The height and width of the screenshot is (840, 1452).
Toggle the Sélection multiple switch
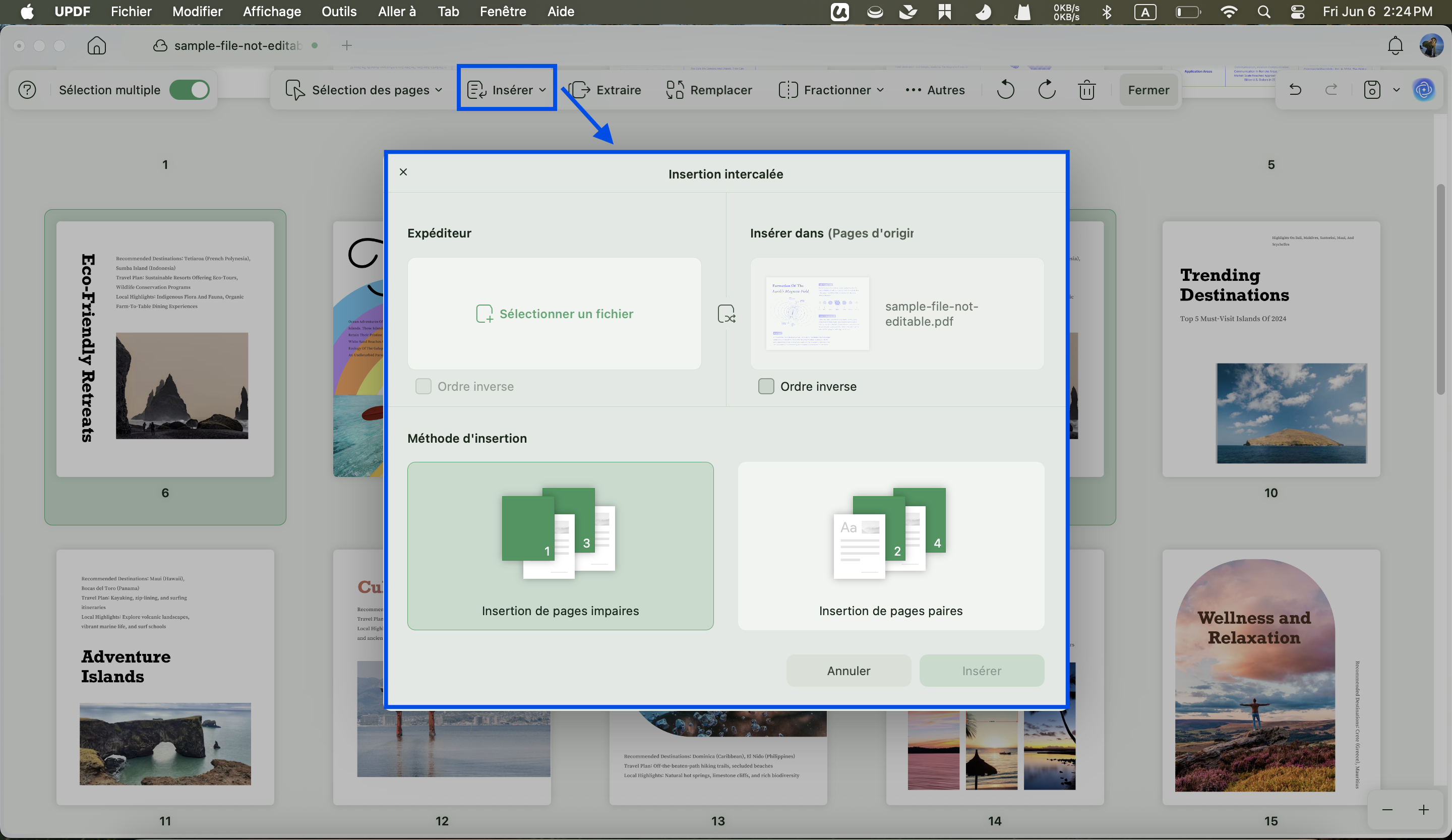189,90
